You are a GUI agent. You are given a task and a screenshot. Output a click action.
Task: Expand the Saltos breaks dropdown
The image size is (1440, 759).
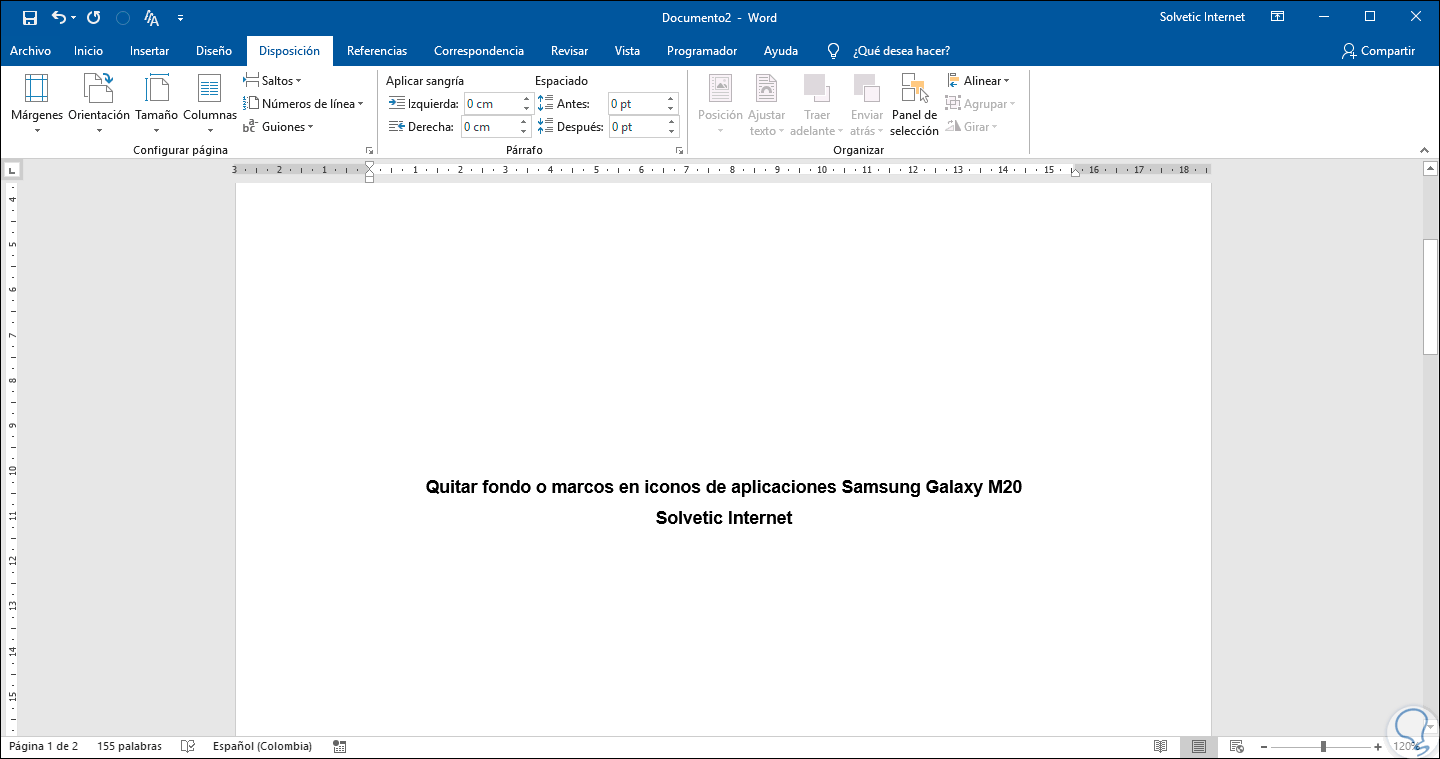(272, 81)
